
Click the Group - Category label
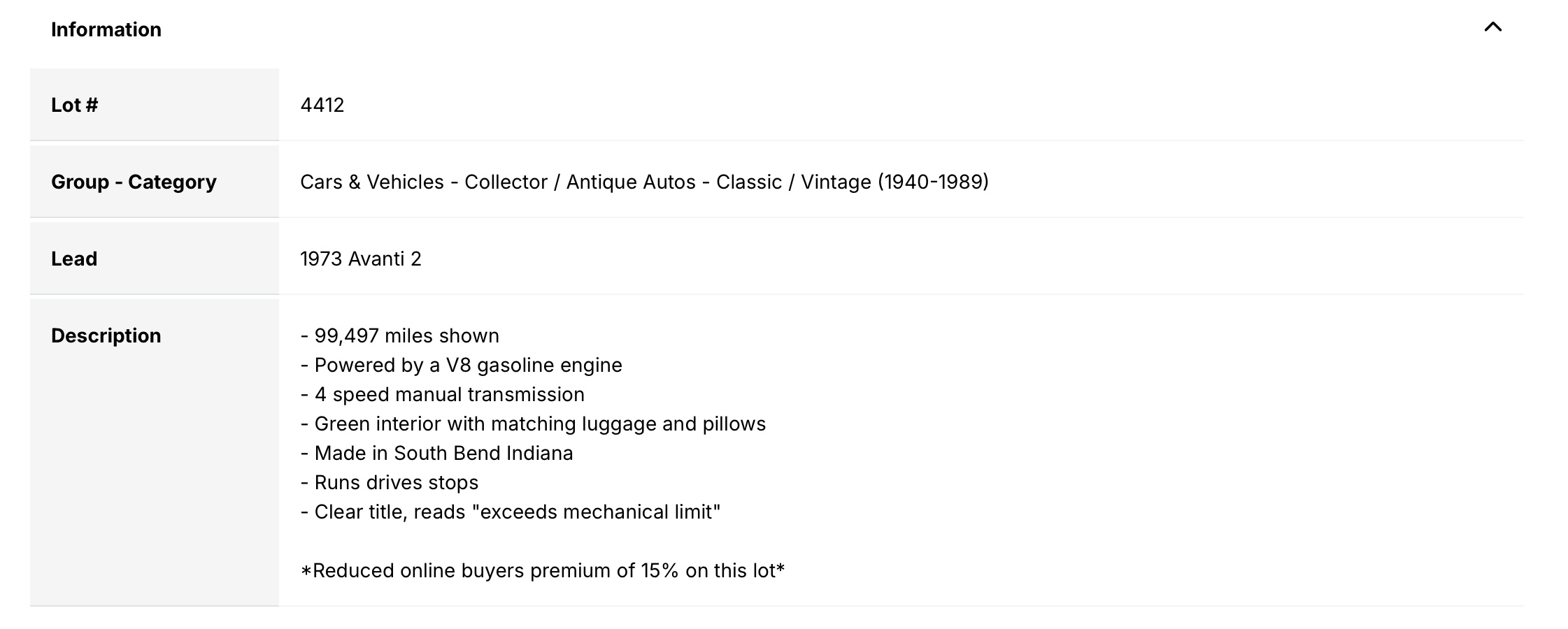(x=134, y=182)
